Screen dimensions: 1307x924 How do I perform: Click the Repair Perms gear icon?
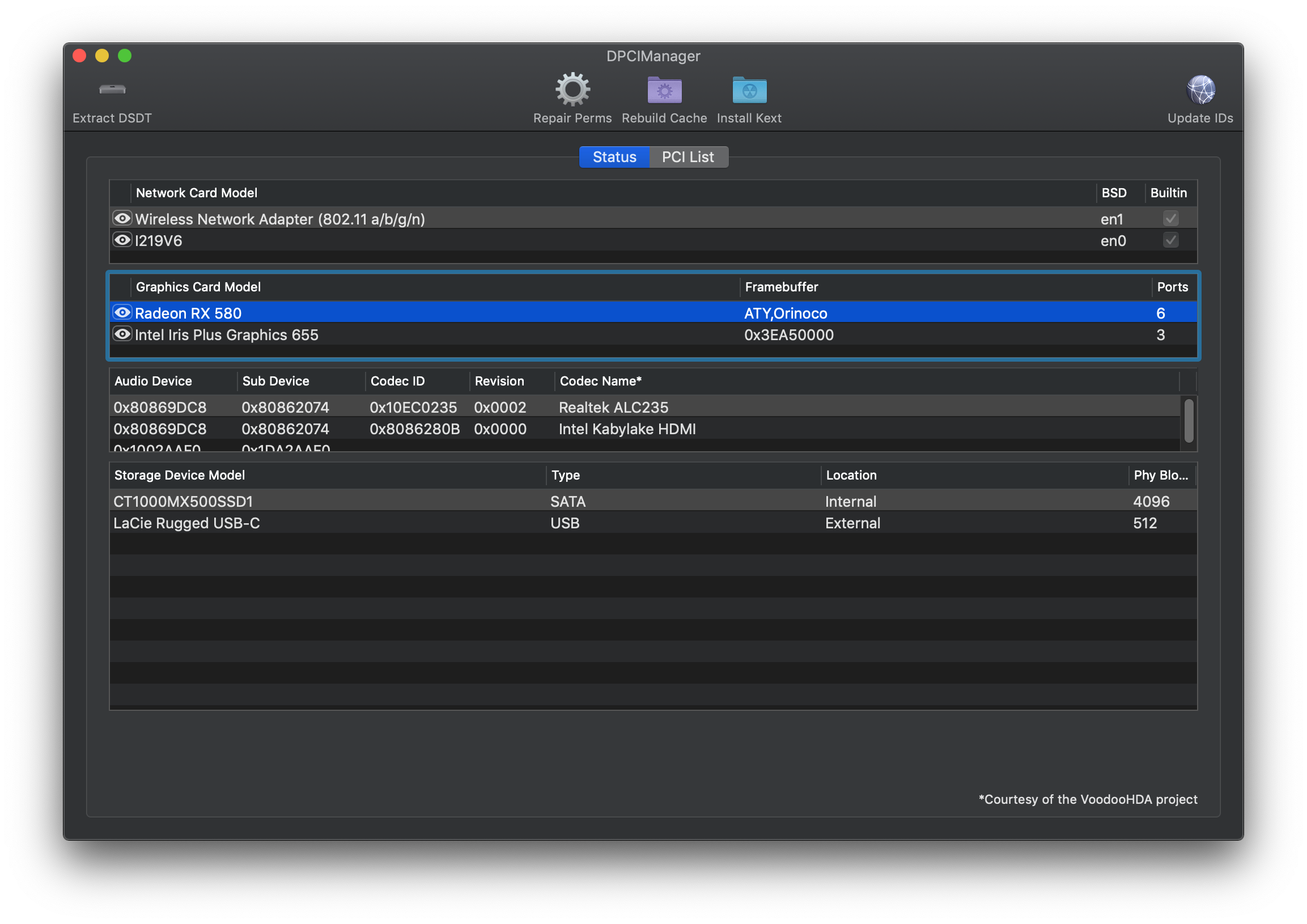click(x=572, y=90)
